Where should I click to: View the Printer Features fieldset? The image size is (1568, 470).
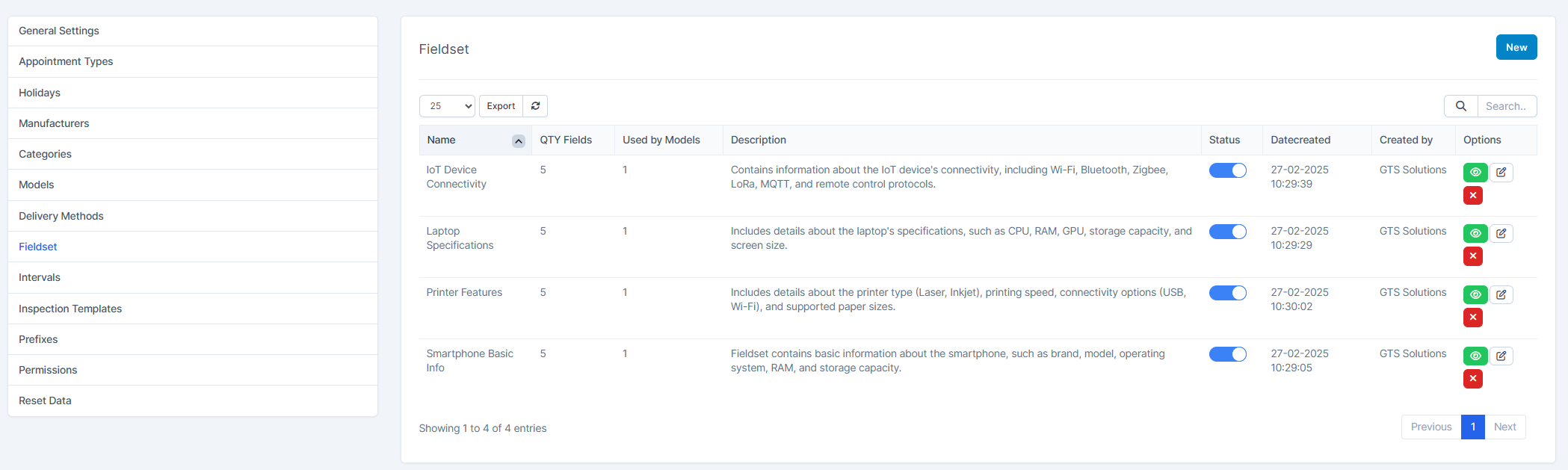pos(1475,295)
